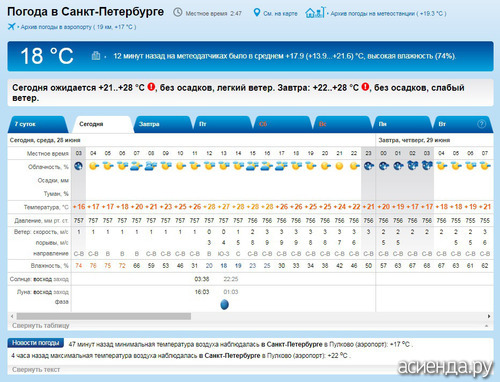Screen dimensions: 500x382
Task: Collapse news via Свернуть текст
Action: (36, 369)
